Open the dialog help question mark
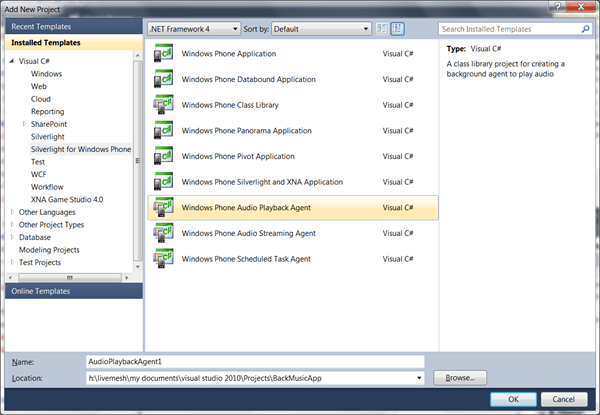 click(x=557, y=6)
